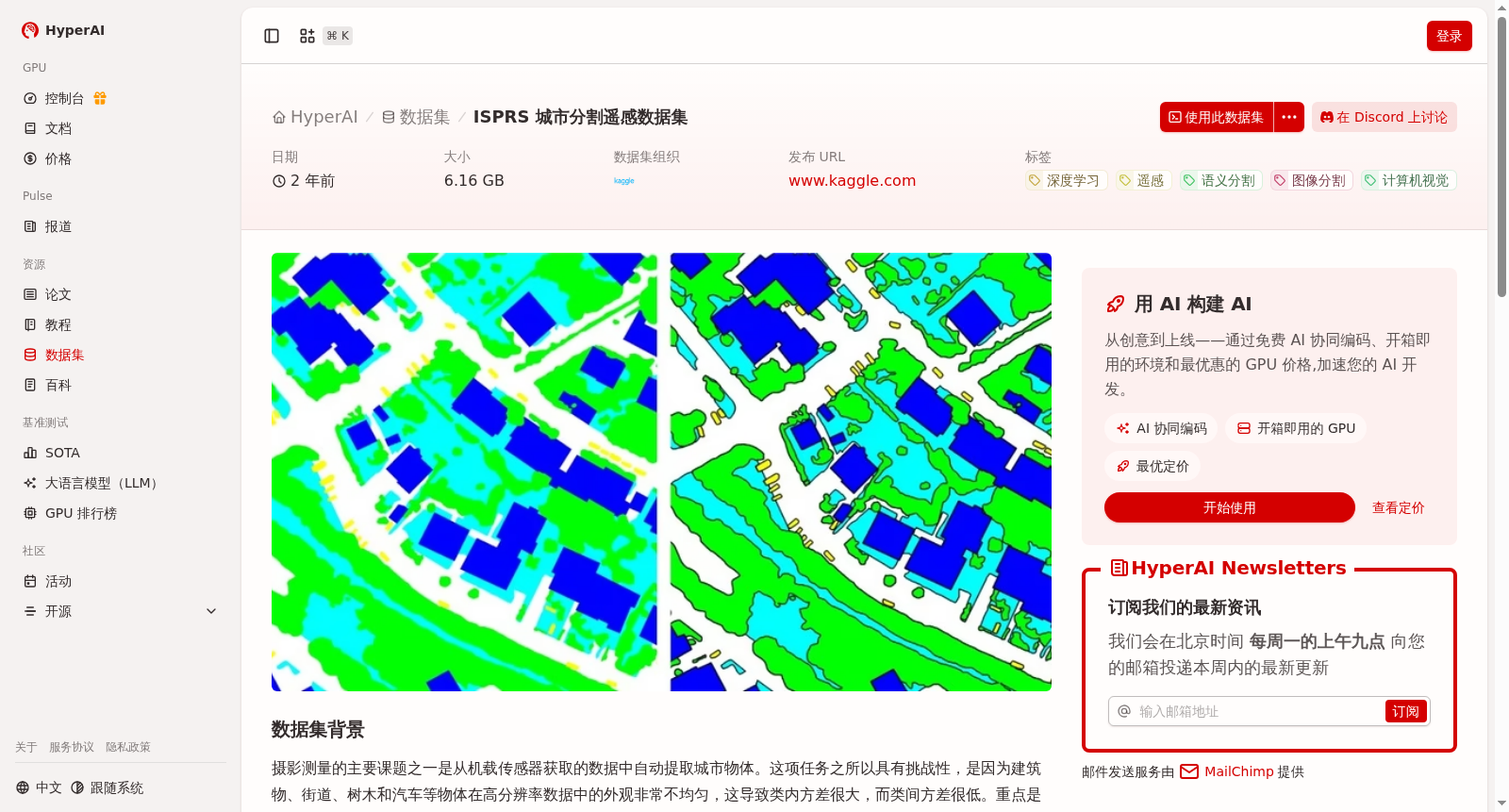This screenshot has width=1509, height=812.
Task: Select the 遥感 tag
Action: (x=1143, y=180)
